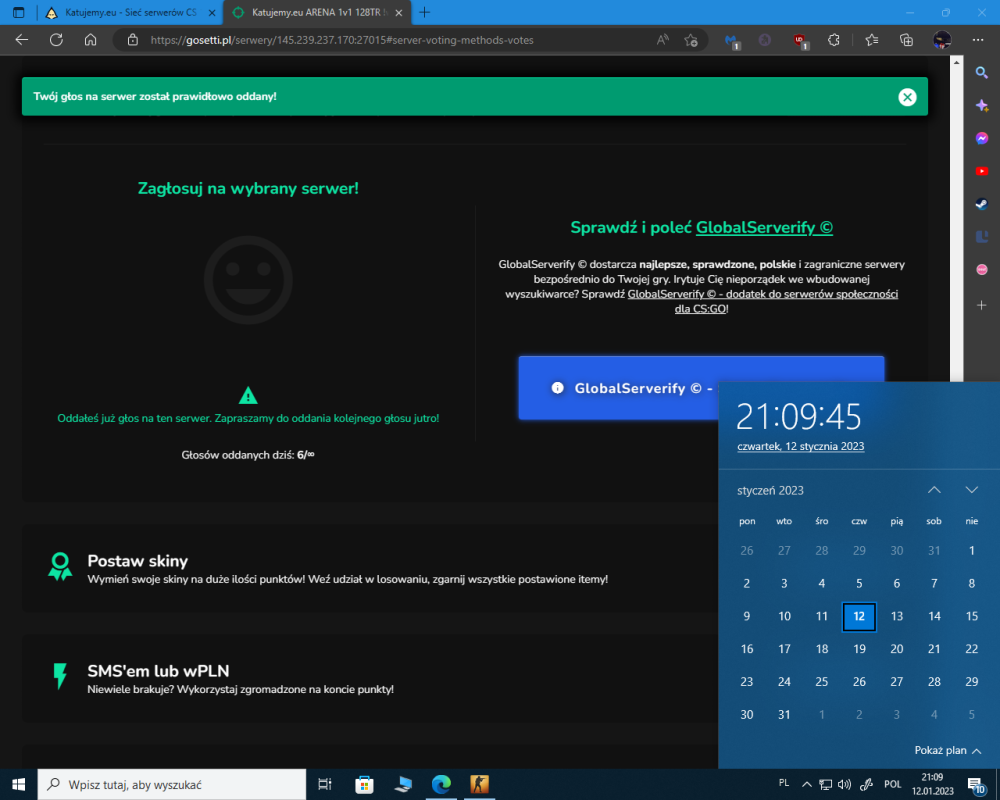This screenshot has width=1000, height=800.
Task: Select day 20 in the calendar
Action: tap(896, 649)
